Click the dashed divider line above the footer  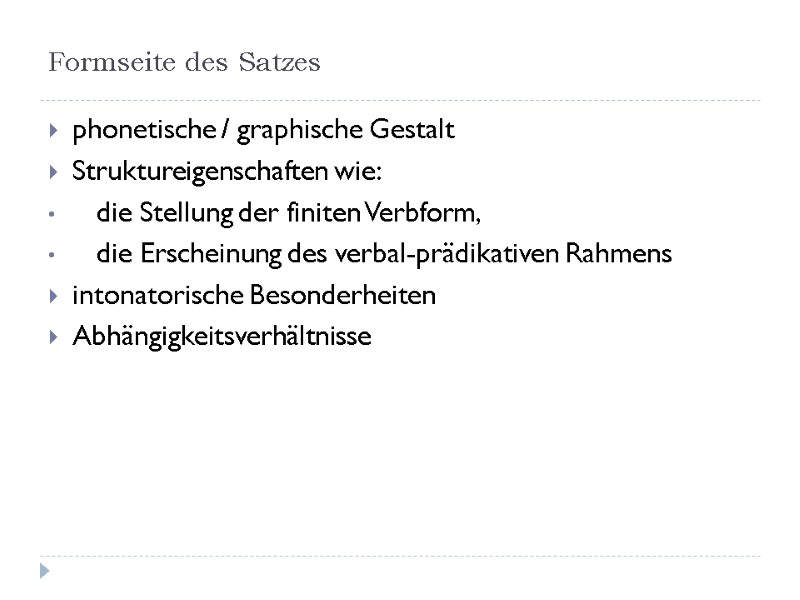point(400,556)
